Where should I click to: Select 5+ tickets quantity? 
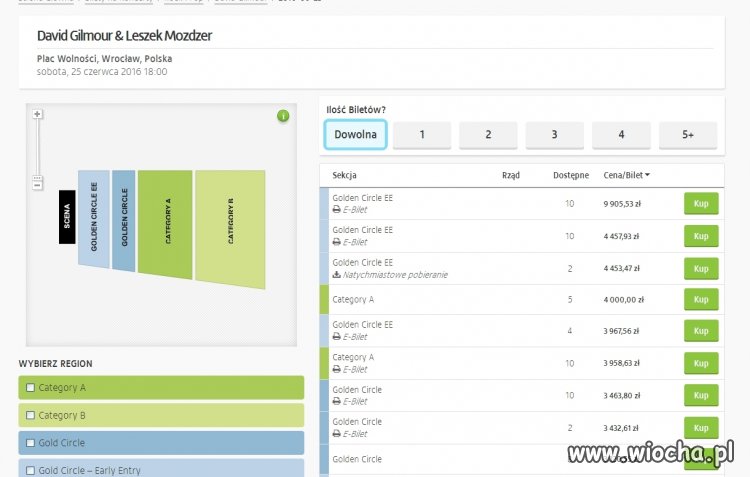point(688,135)
